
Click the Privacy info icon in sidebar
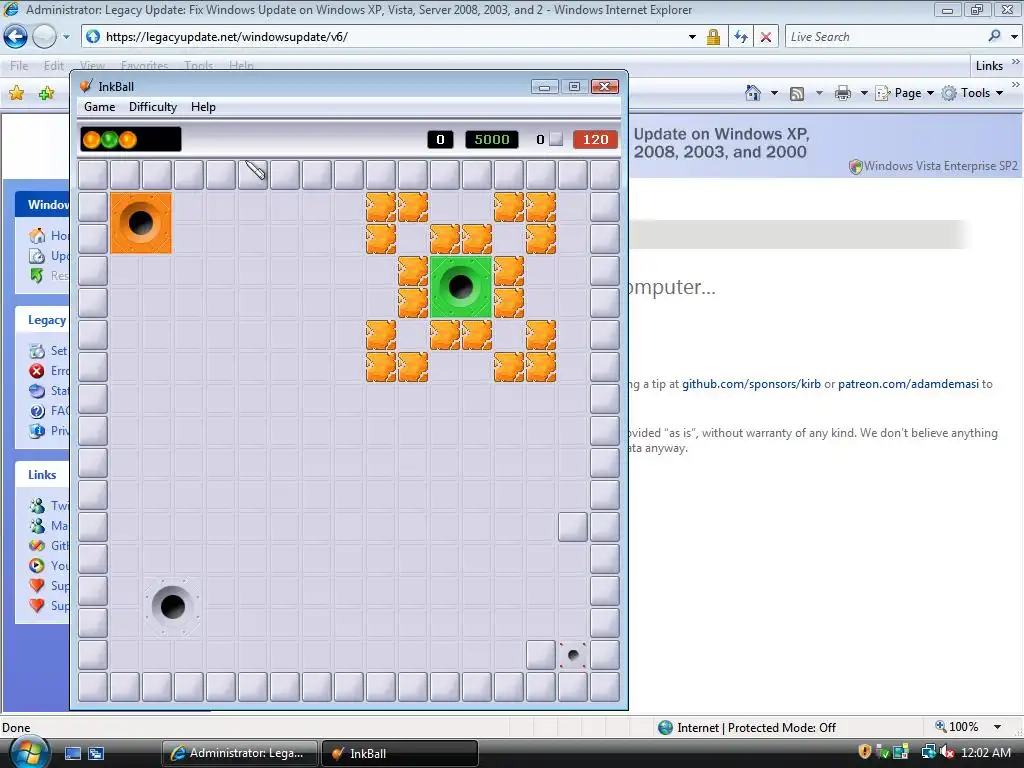click(x=37, y=431)
